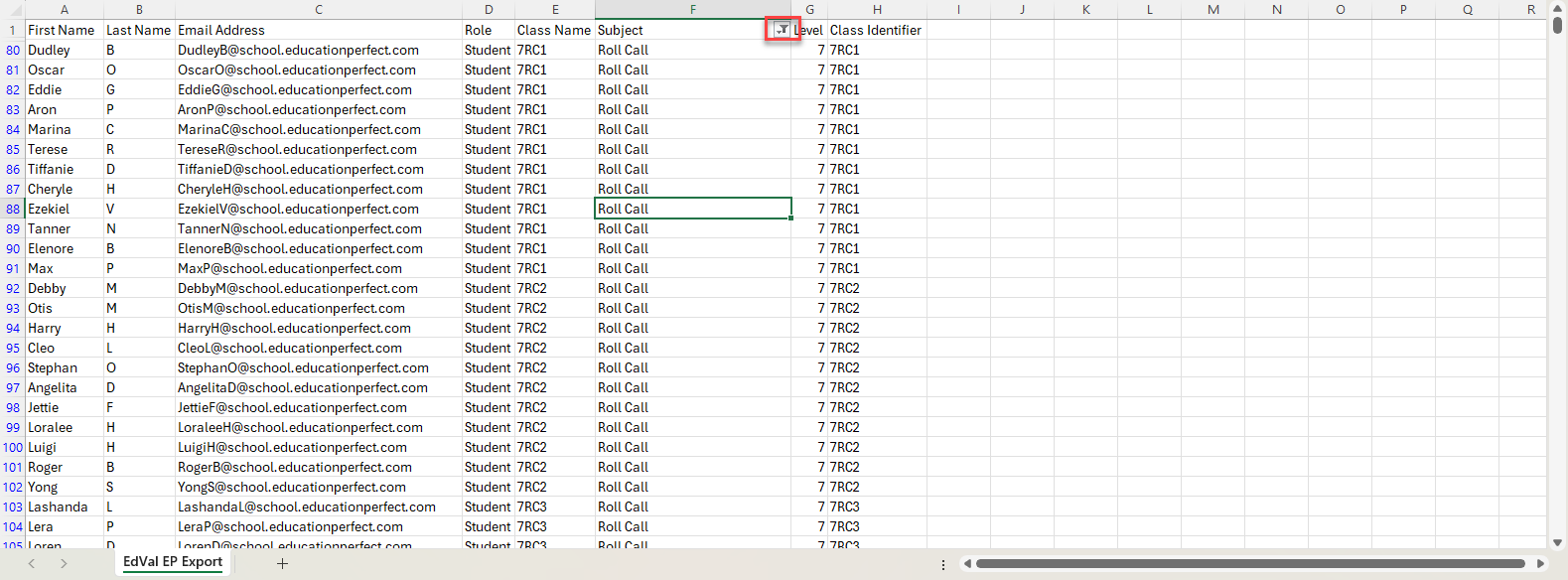Select the cell containing Max
Image resolution: width=1568 pixels, height=580 pixels.
pyautogui.click(x=65, y=268)
